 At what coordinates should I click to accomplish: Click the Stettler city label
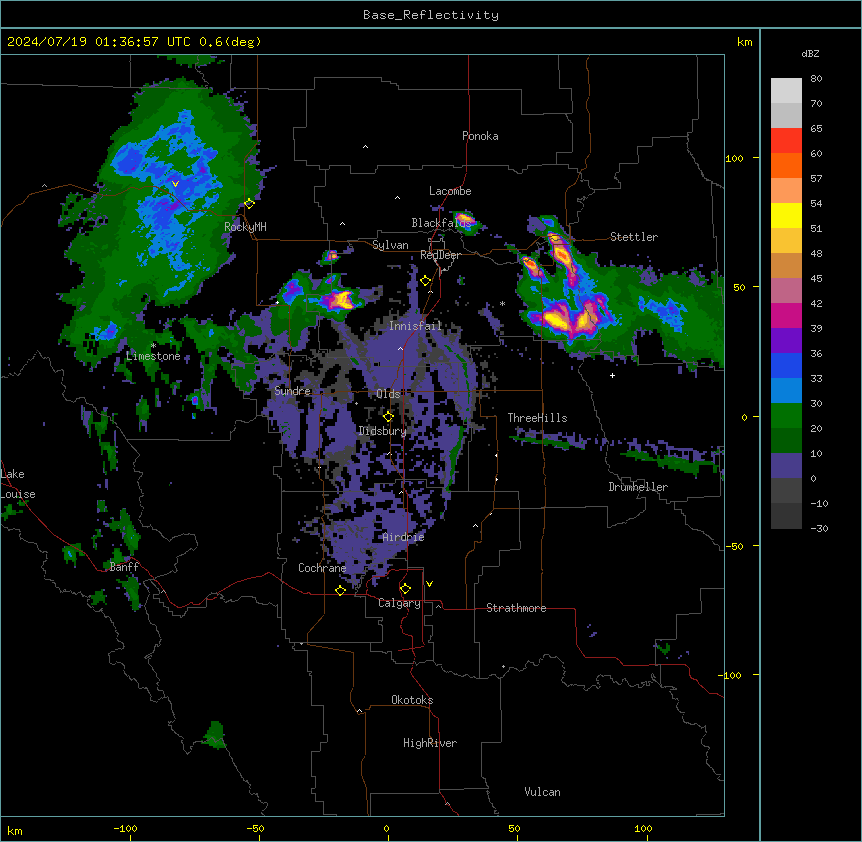(x=634, y=237)
